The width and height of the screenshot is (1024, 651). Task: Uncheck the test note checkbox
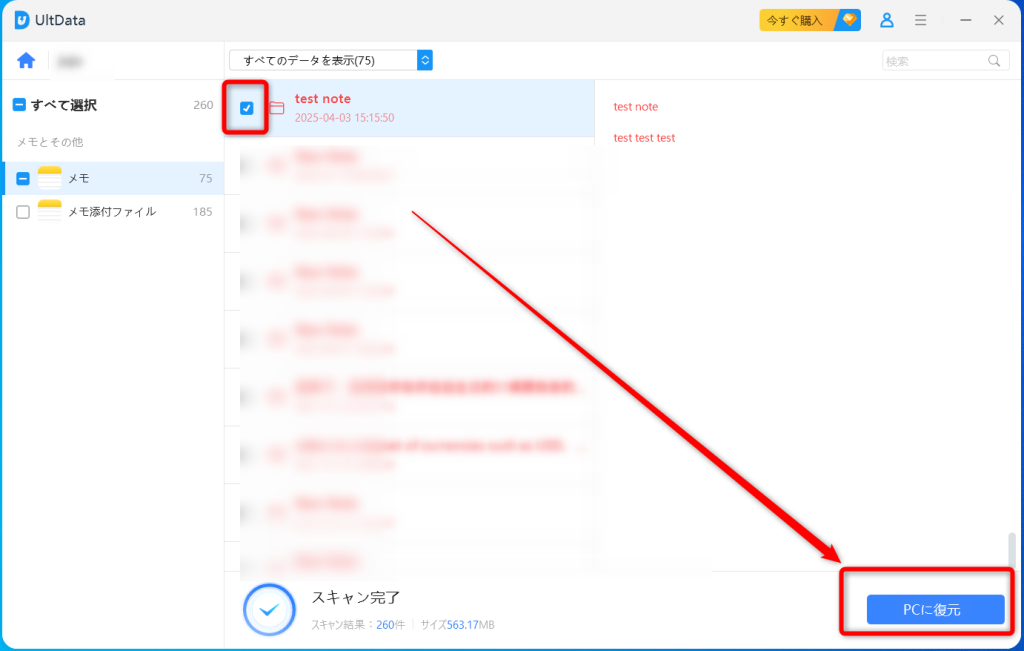pos(245,107)
